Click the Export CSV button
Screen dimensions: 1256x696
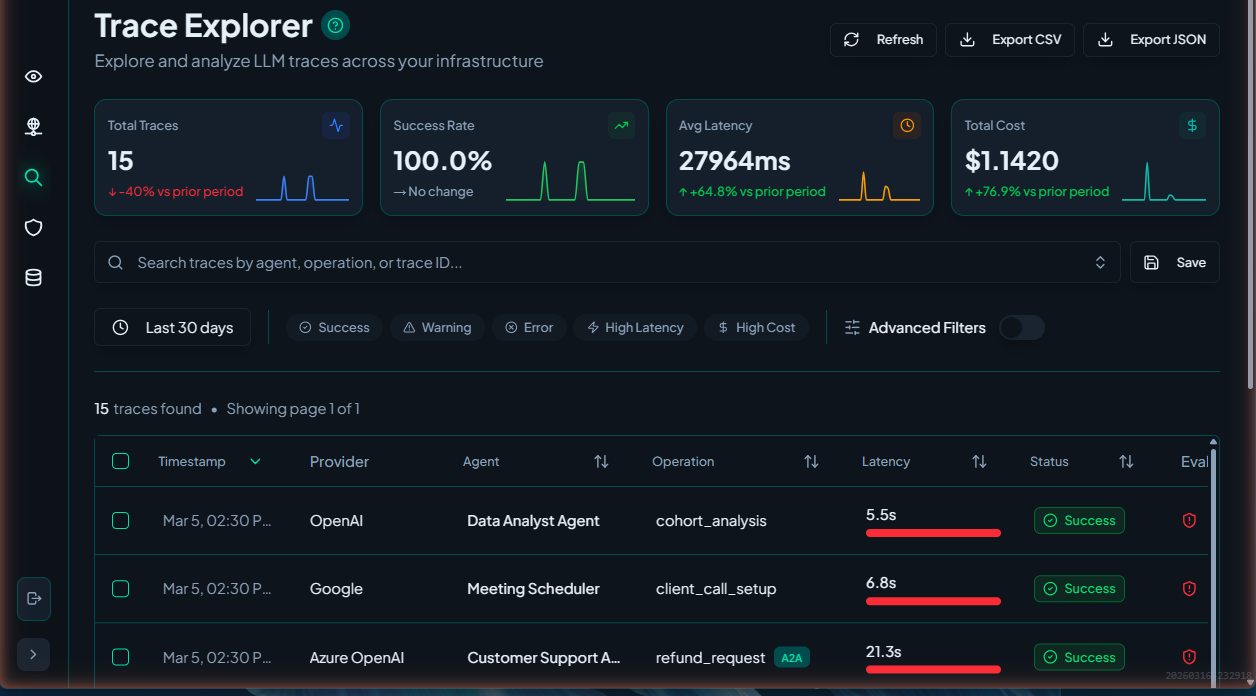(1010, 40)
